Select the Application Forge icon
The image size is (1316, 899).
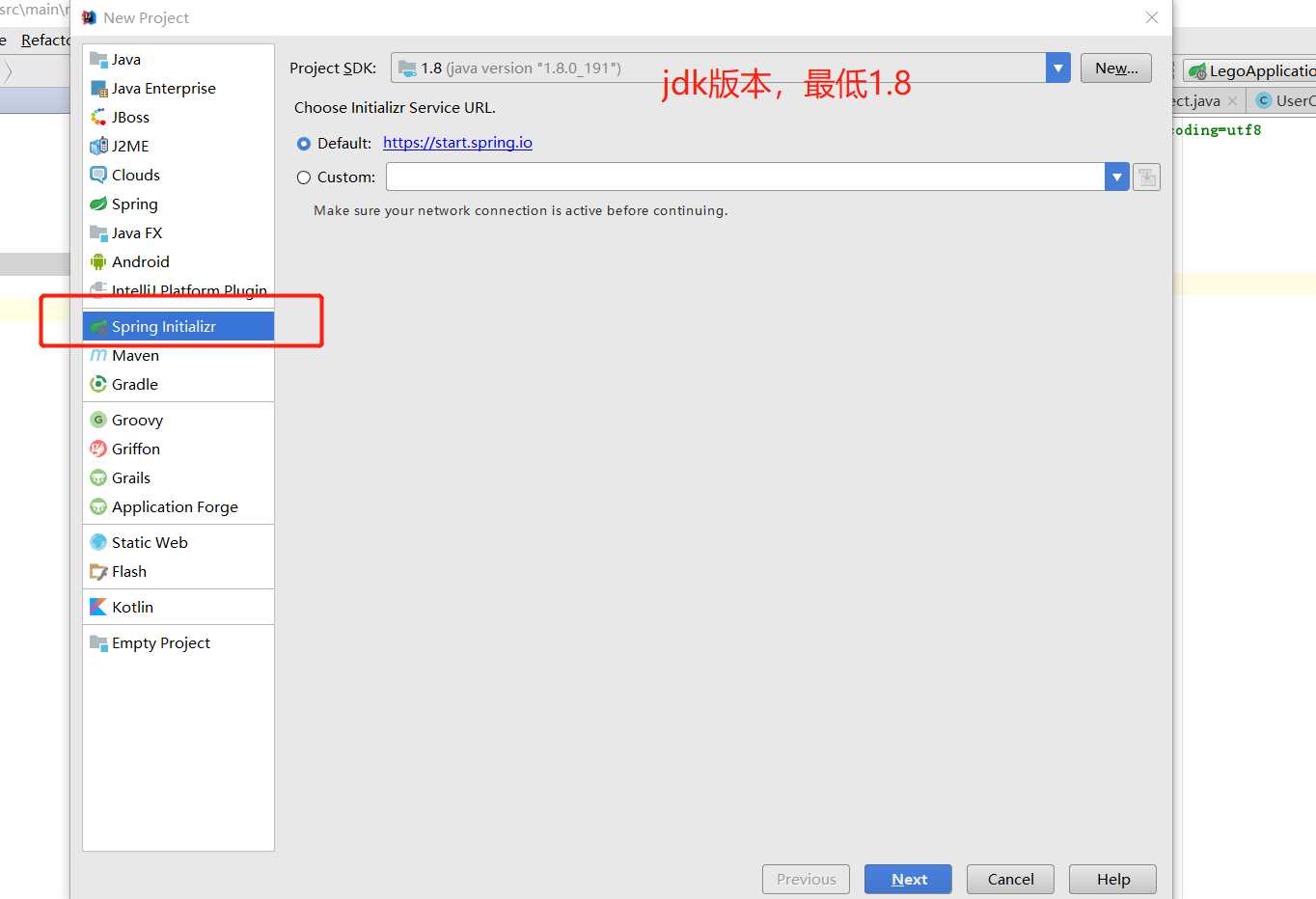[x=98, y=507]
